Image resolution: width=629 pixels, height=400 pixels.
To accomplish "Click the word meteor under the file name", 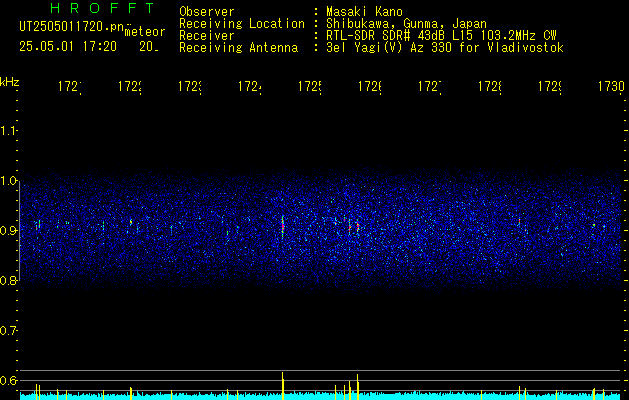I will click(145, 32).
